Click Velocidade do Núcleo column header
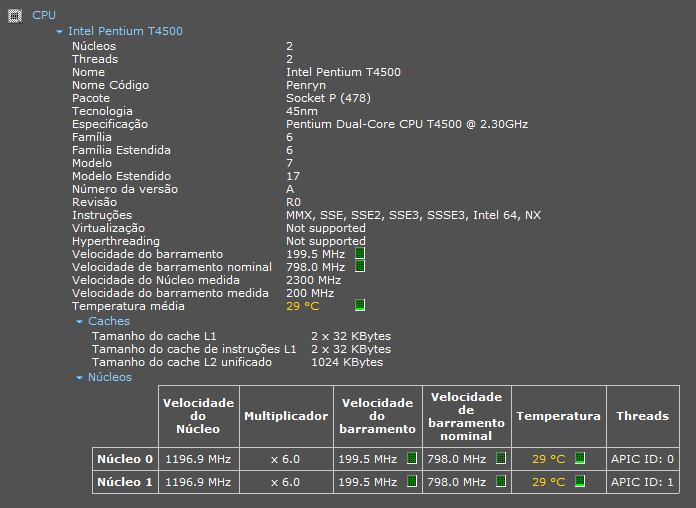Viewport: 696px width, 508px height. pyautogui.click(x=198, y=416)
